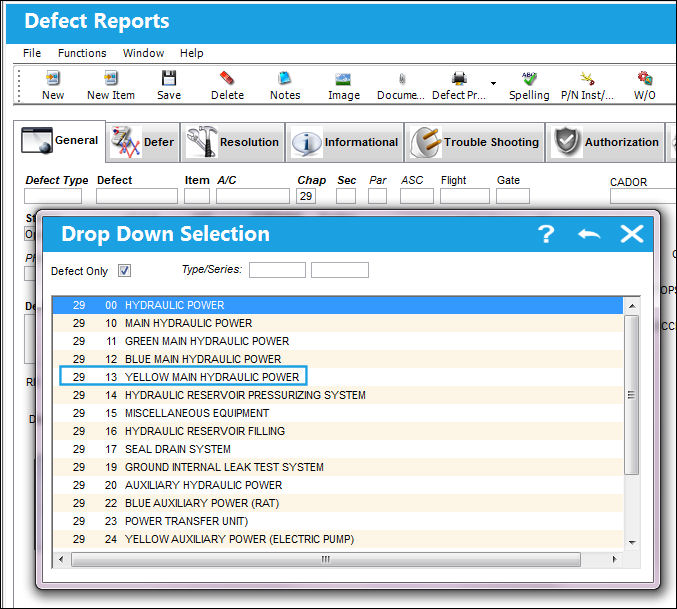The width and height of the screenshot is (677, 609).
Task: Select row HYDRAULIC RESERVOIR FILLING
Action: tap(338, 431)
